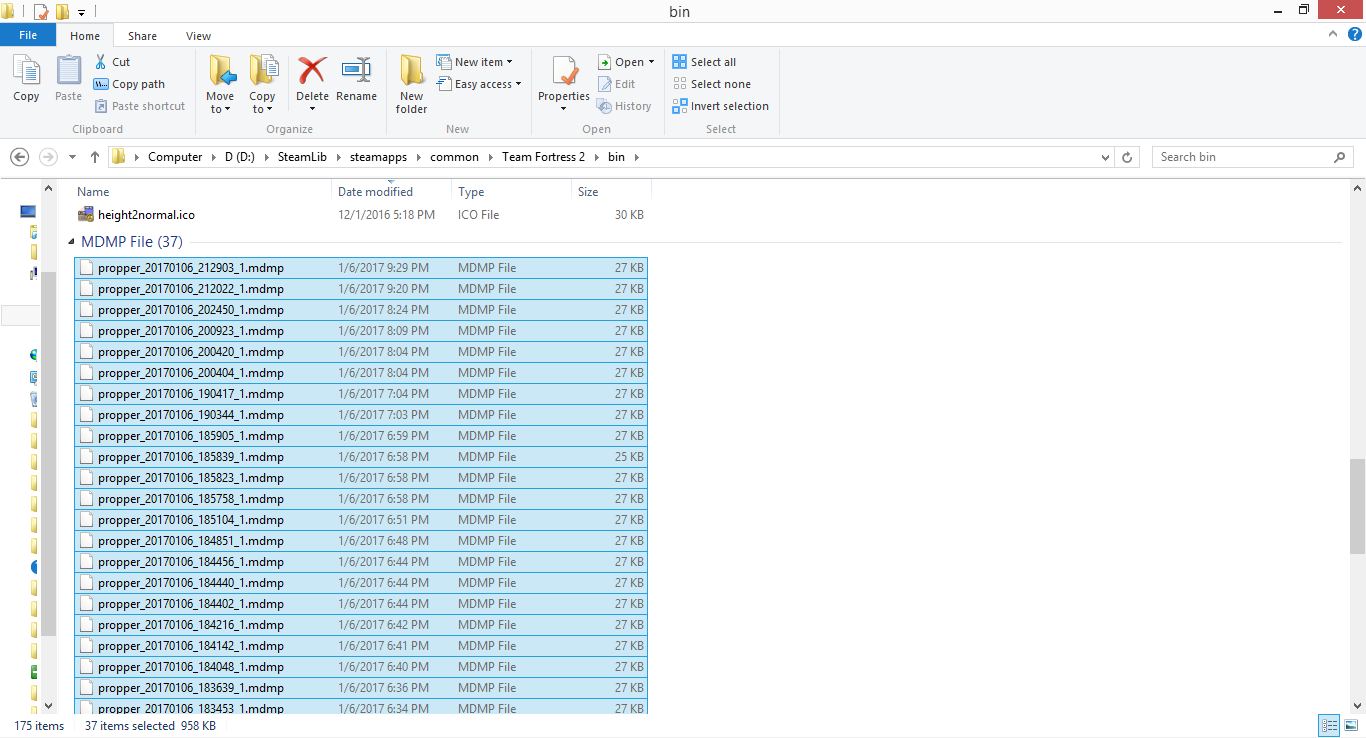Go forward with the Forward arrow
Image resolution: width=1366 pixels, height=738 pixels.
pyautogui.click(x=47, y=157)
